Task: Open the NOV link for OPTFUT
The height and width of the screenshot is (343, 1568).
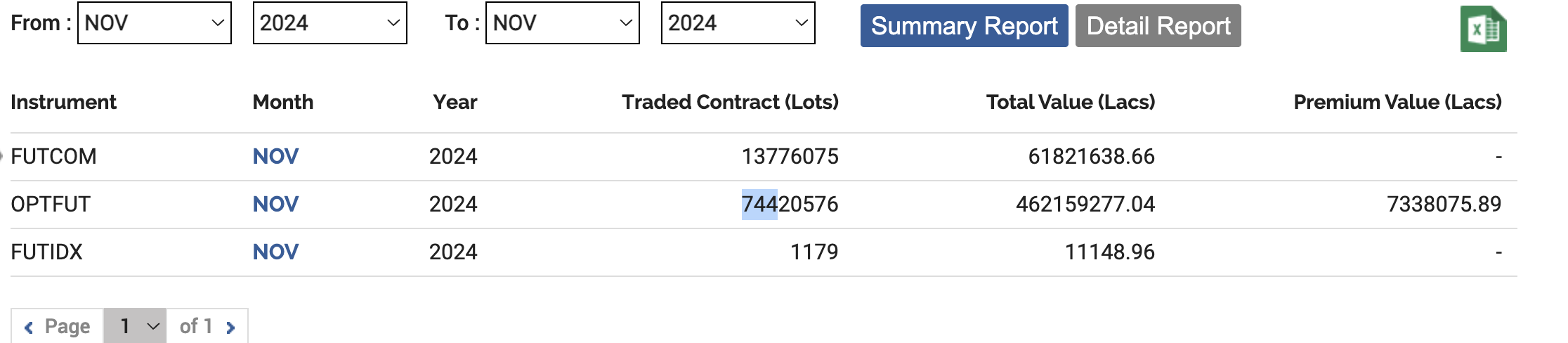Action: 275,204
